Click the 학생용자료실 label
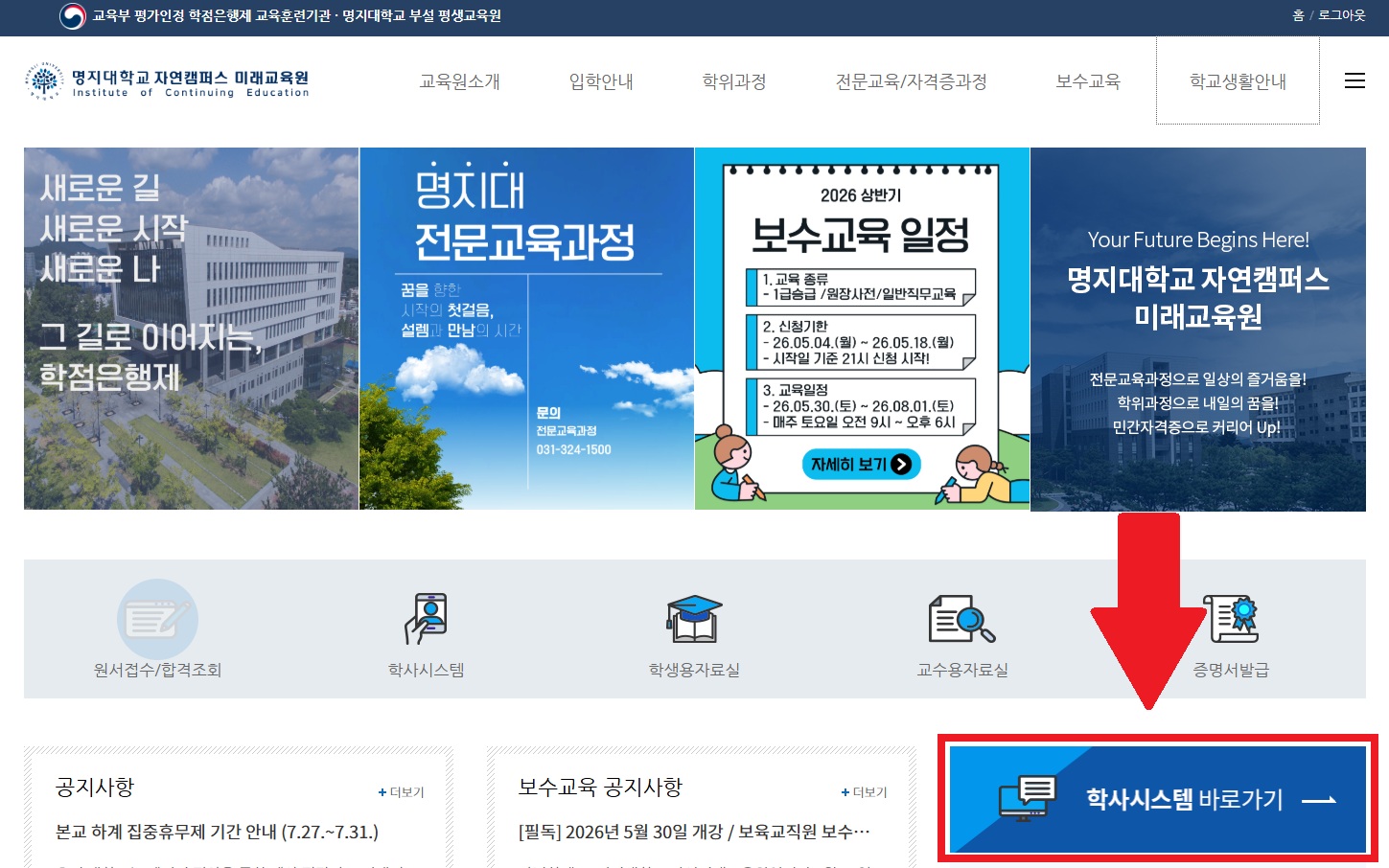Screen dimensions: 1389x868 pyautogui.click(x=694, y=670)
